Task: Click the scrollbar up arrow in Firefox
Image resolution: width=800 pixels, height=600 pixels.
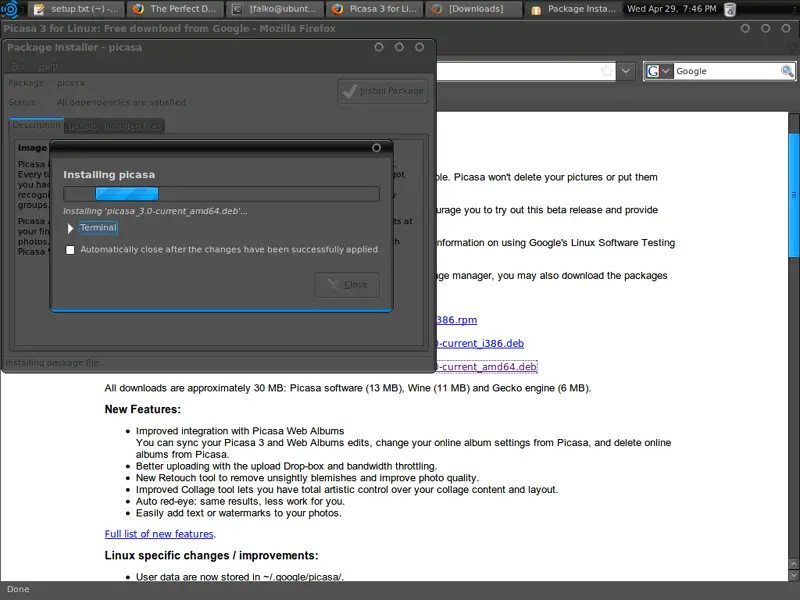Action: click(794, 564)
